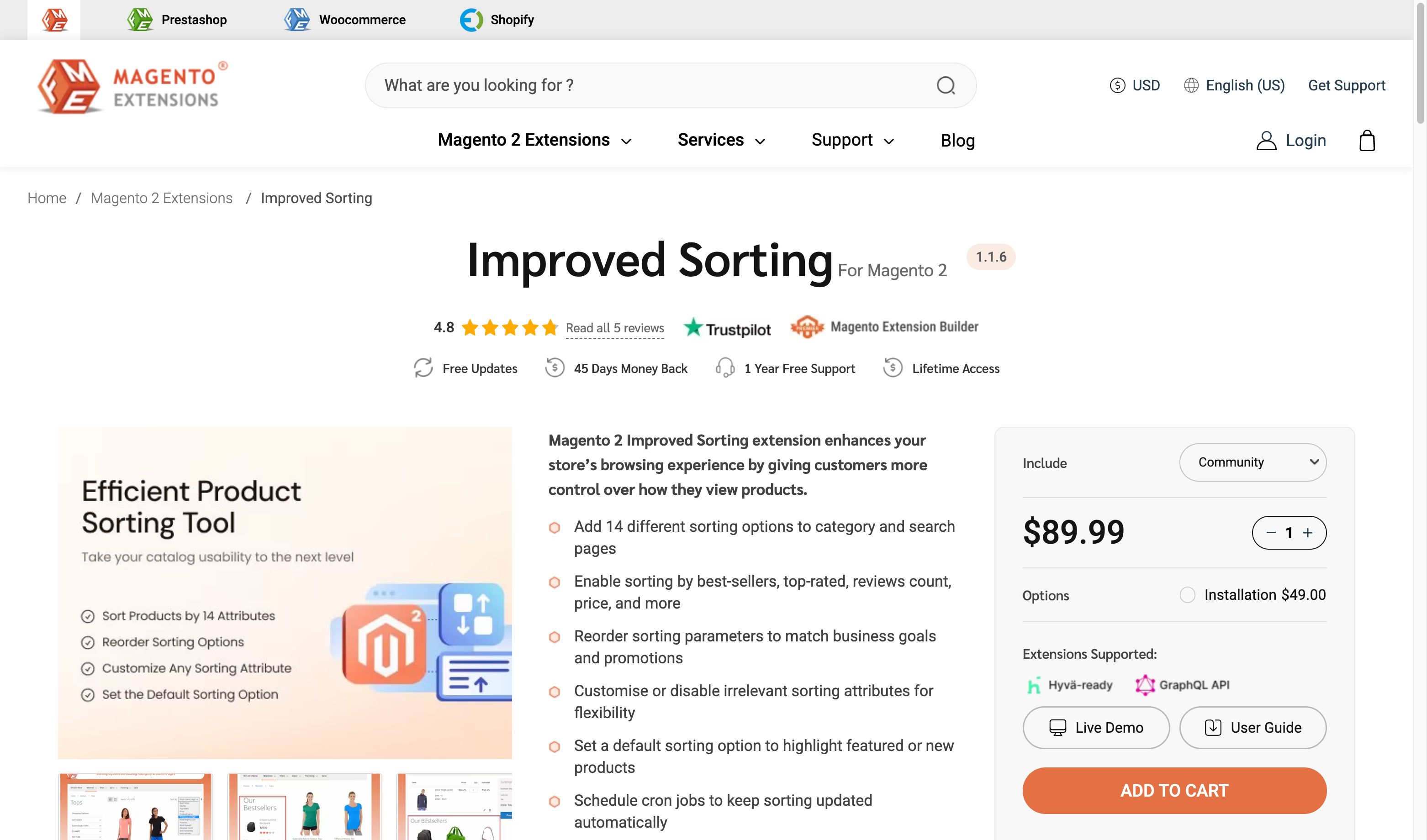Image resolution: width=1427 pixels, height=840 pixels.
Task: Click the ADD TO CART button
Action: pyautogui.click(x=1174, y=790)
